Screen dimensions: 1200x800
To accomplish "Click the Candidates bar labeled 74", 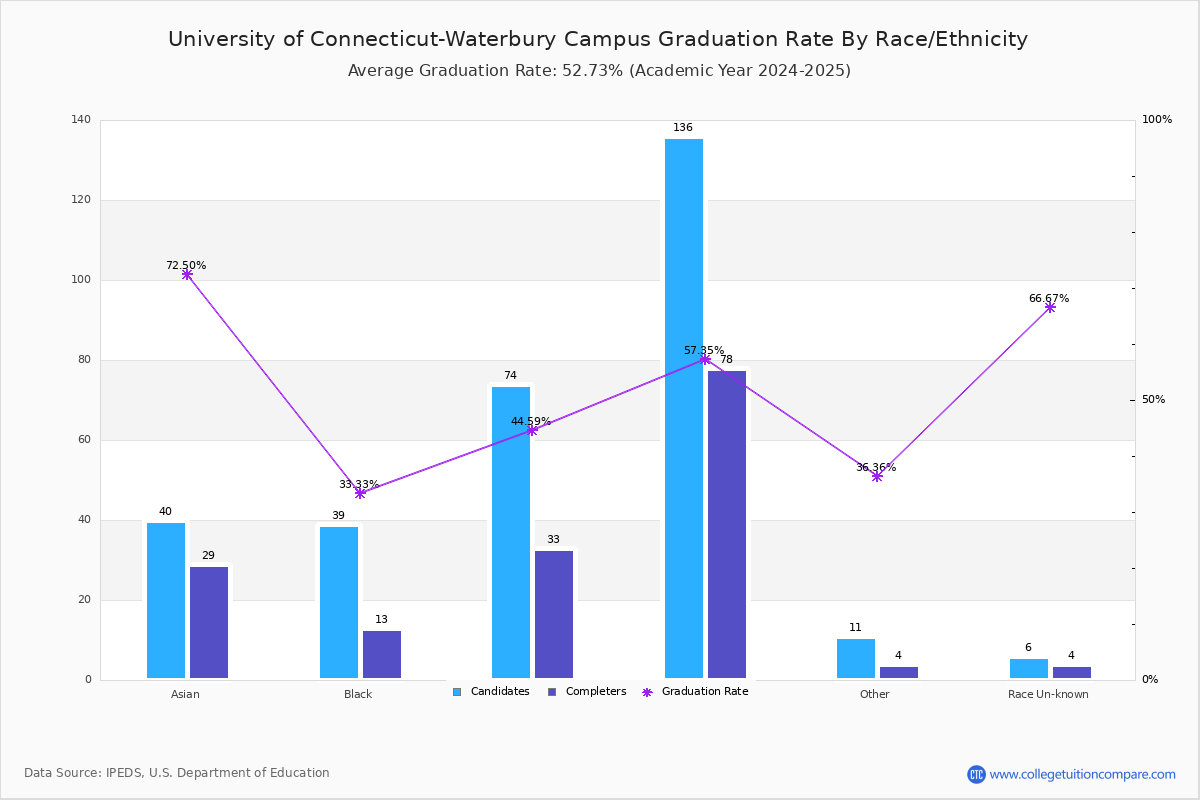I will 511,532.
